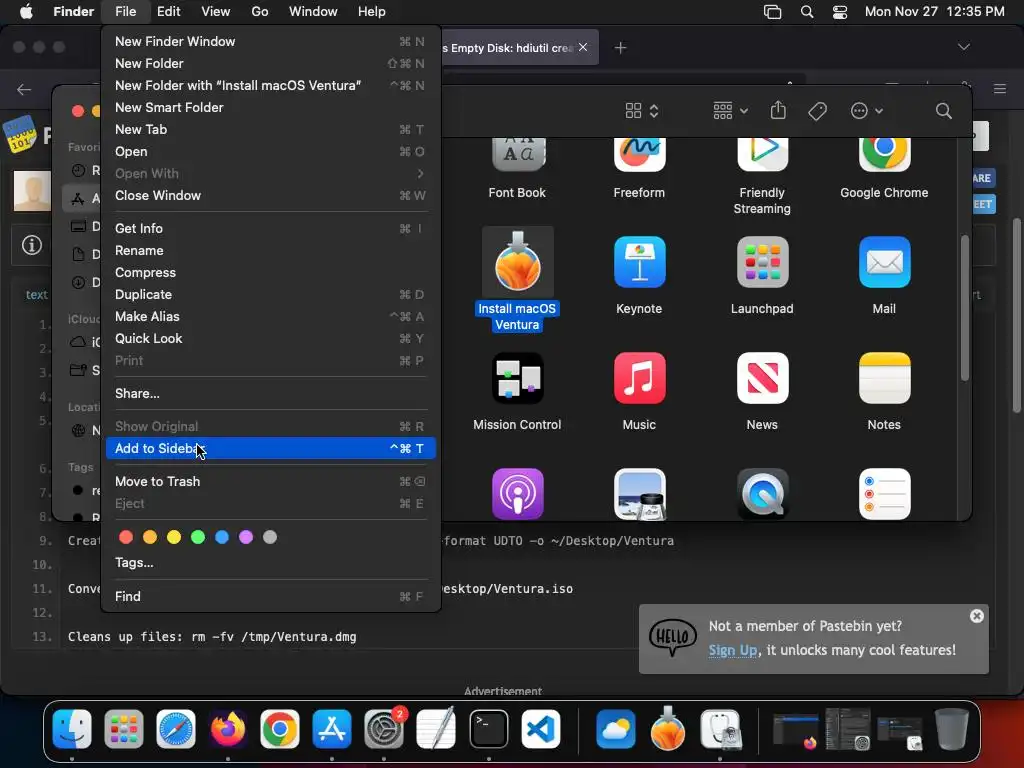The image size is (1024, 768).
Task: Click the Sign Up link on Pastebin
Action: pyautogui.click(x=733, y=650)
